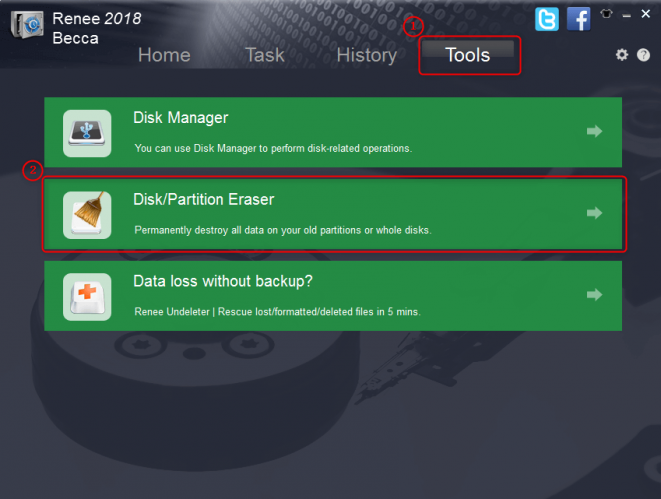661x499 pixels.
Task: Open Renee Undeleter description text
Action: coord(277,312)
